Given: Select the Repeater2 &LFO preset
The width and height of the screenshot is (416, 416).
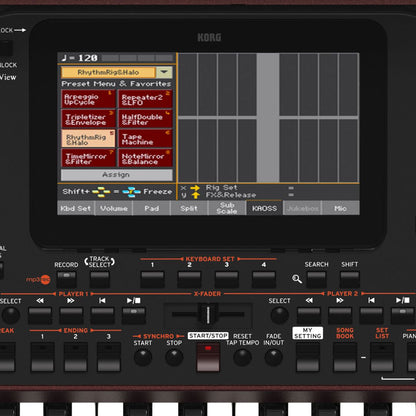Looking at the screenshot, I should click(x=145, y=99).
